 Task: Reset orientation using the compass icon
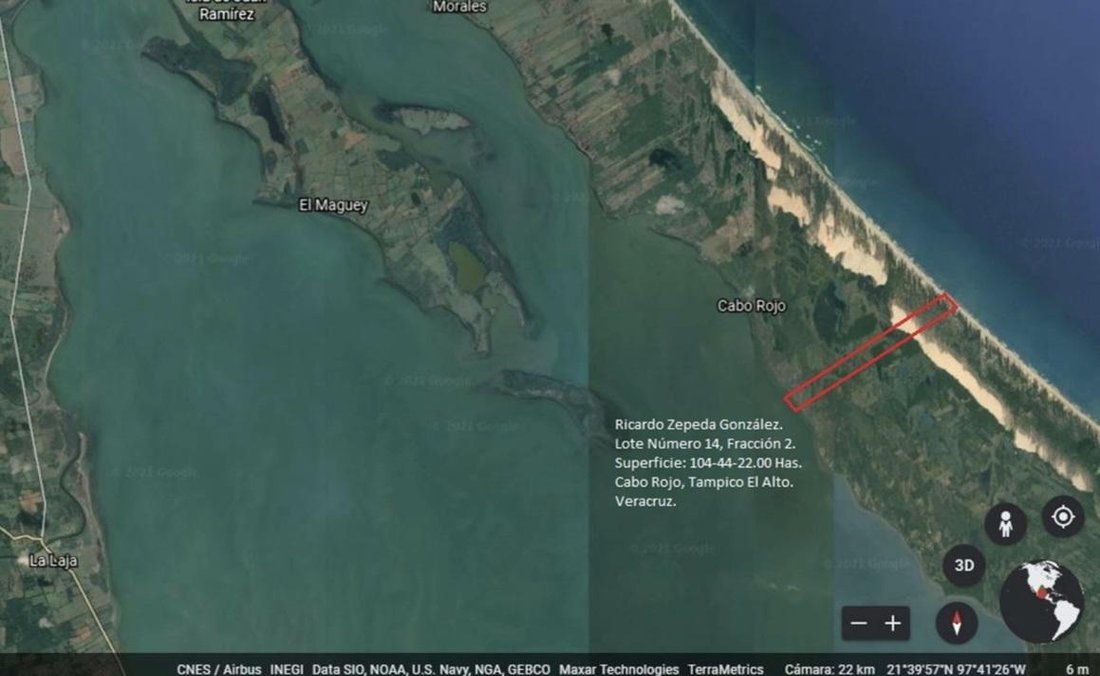pos(956,623)
